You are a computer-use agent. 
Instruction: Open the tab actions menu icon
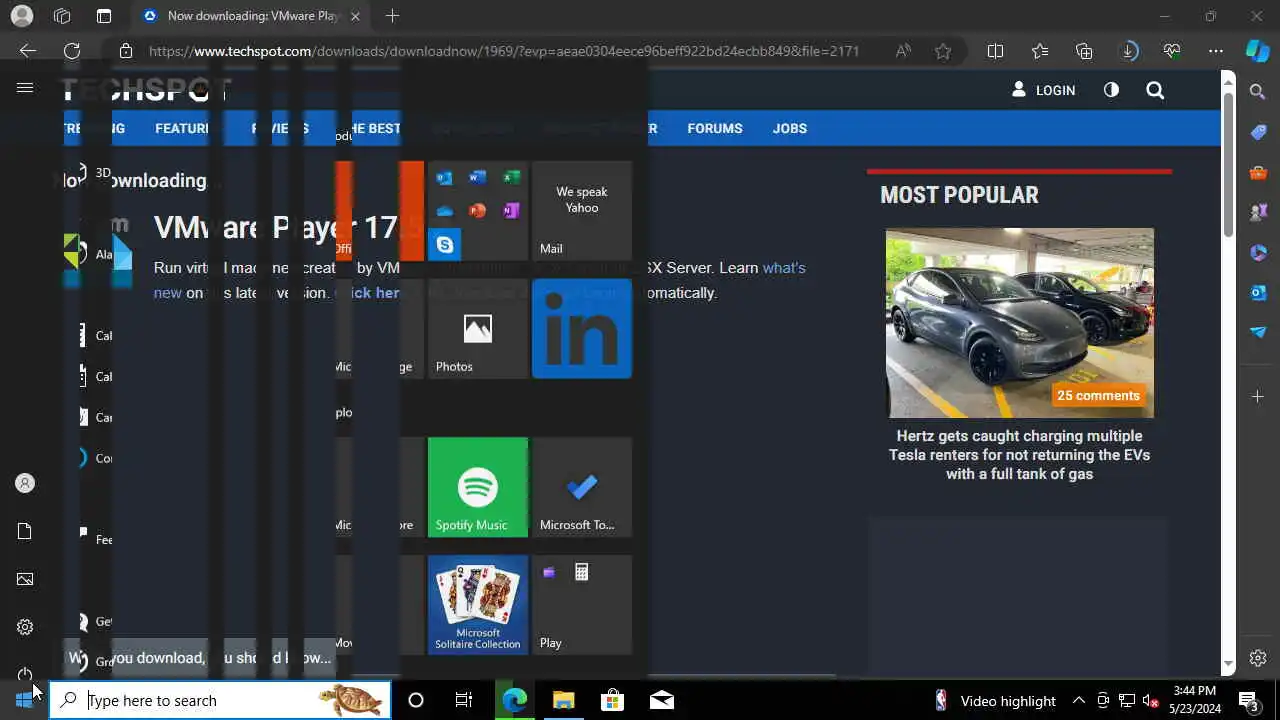tap(104, 16)
